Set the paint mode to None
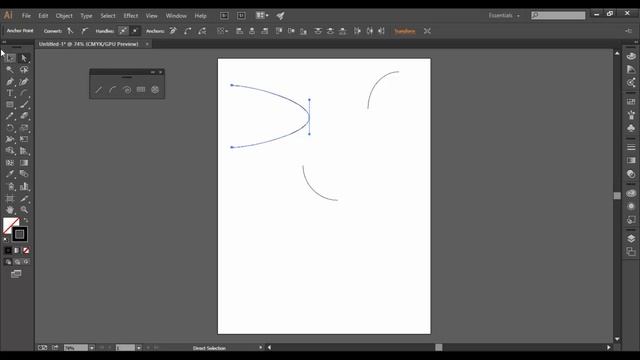640x360 pixels. pos(26,250)
